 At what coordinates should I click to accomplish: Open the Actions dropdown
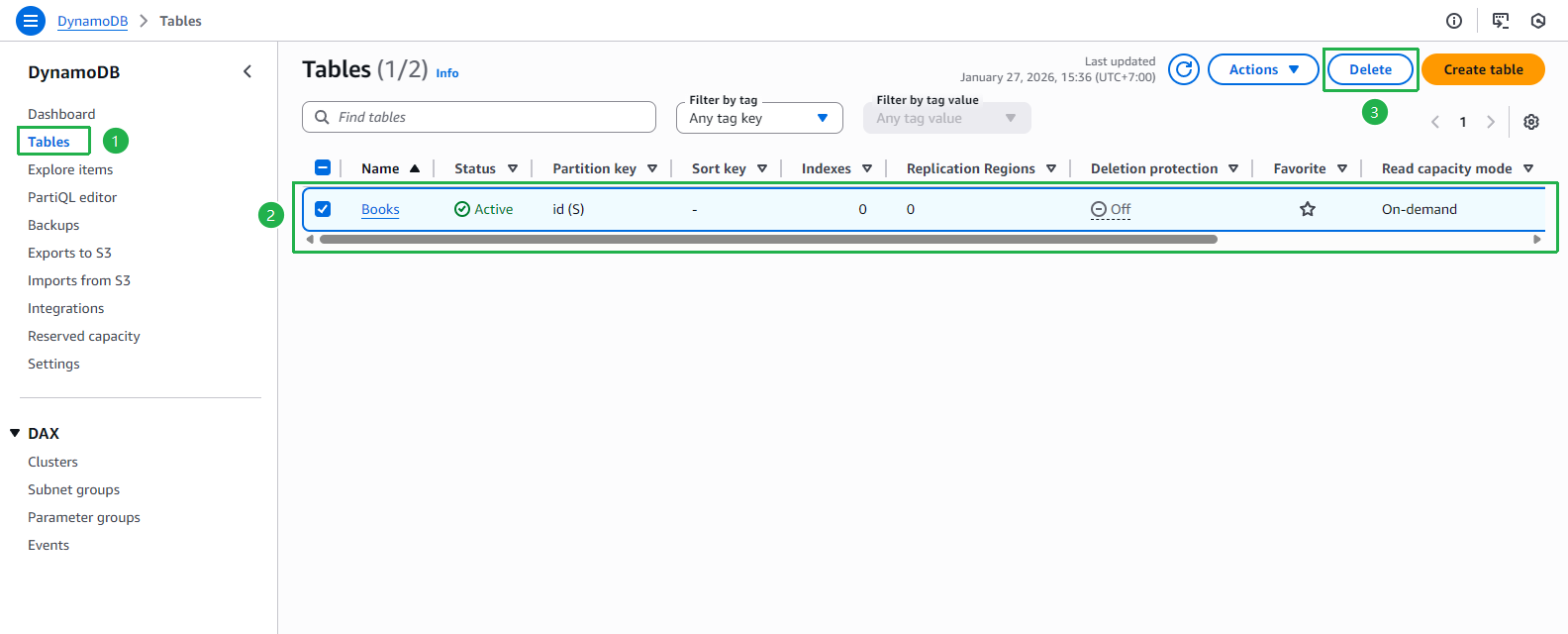click(x=1263, y=69)
